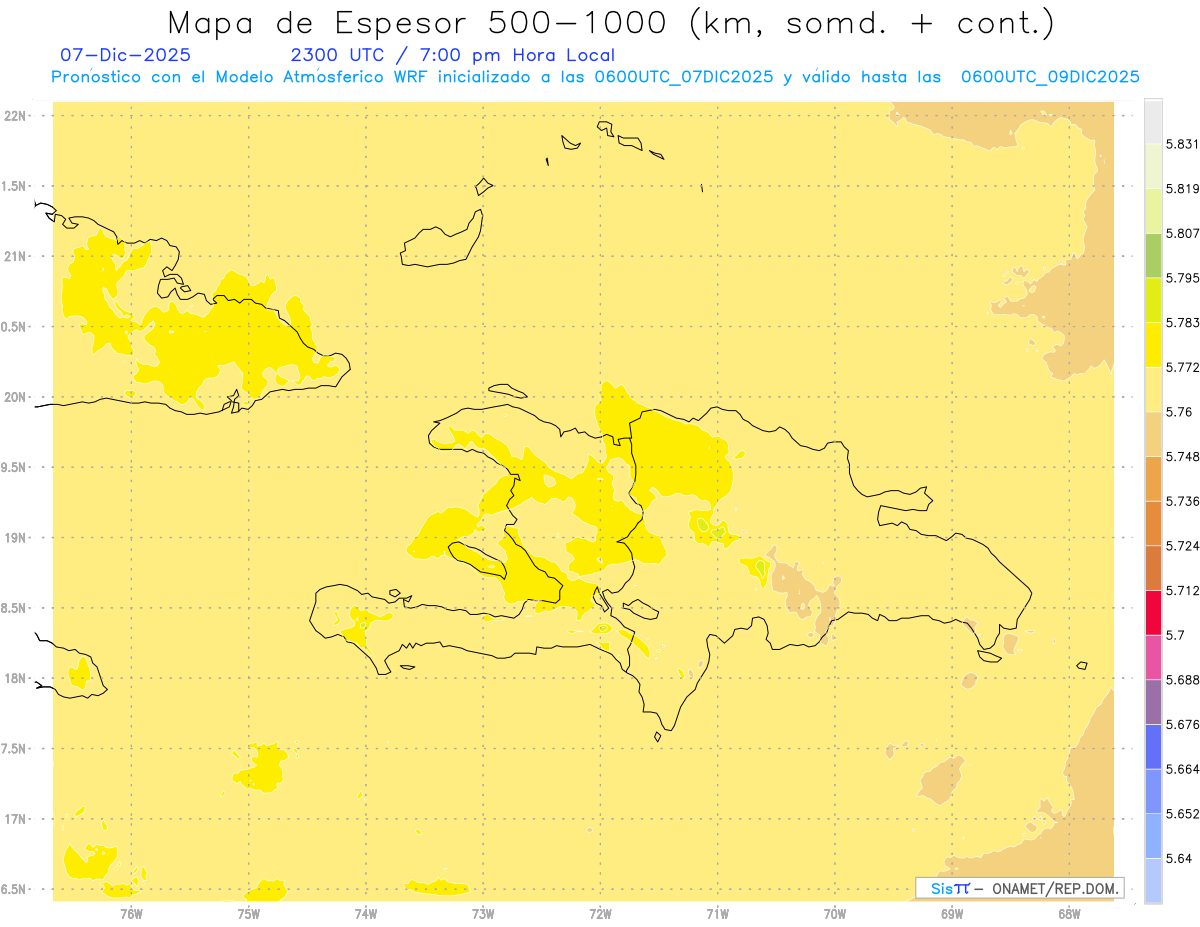1200x927 pixels.
Task: Click the 18N latitude label
Action: 15,678
